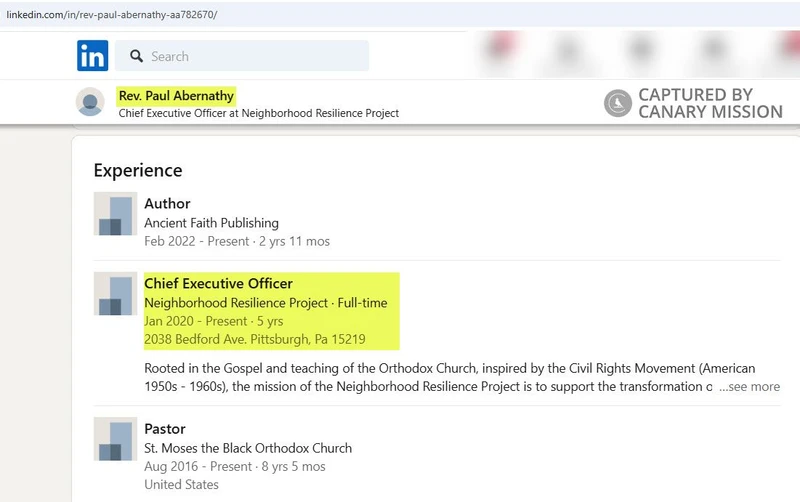Image resolution: width=800 pixels, height=502 pixels.
Task: Click the Chief Executive Officer job title
Action: coord(218,284)
